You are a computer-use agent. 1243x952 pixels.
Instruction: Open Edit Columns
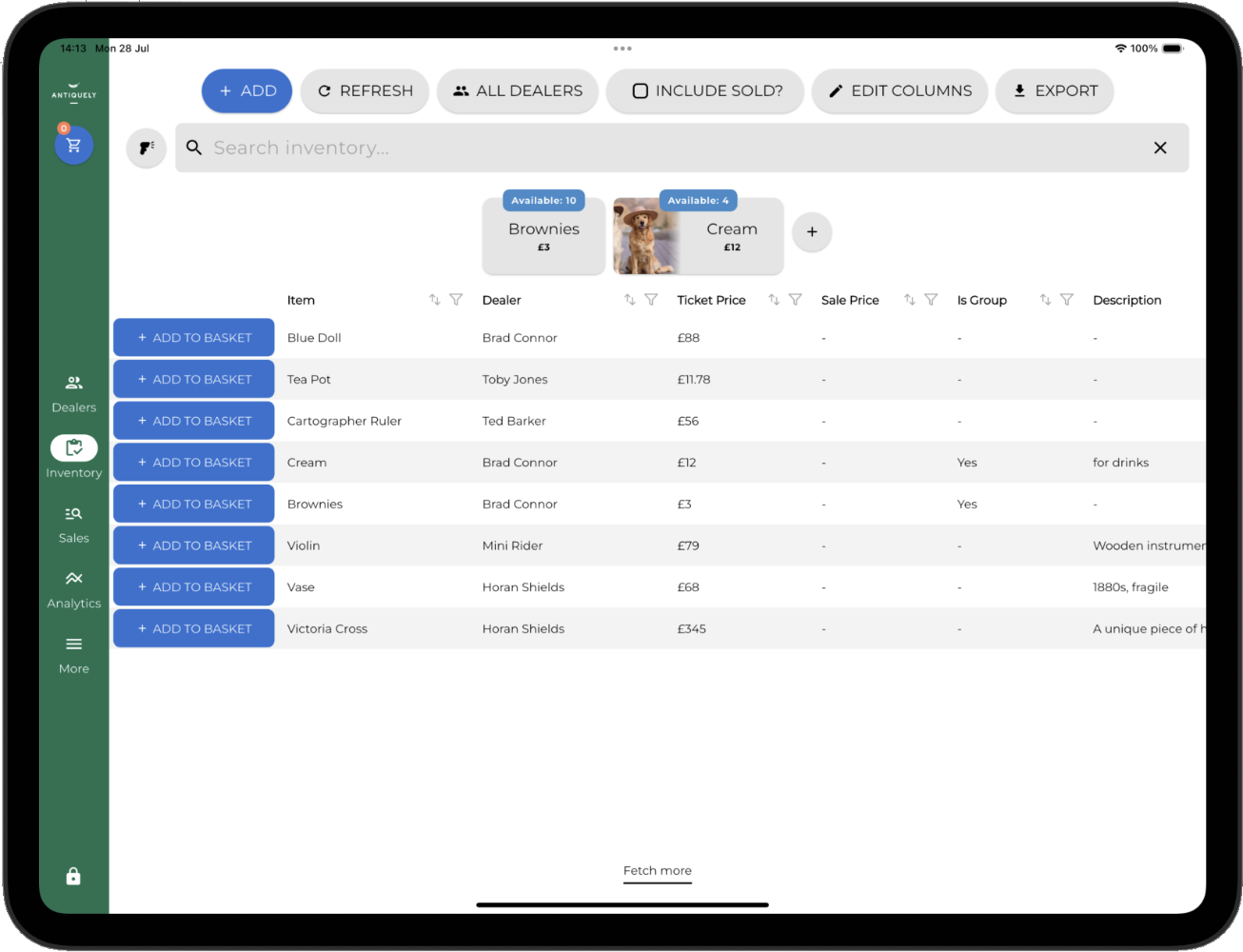point(899,91)
